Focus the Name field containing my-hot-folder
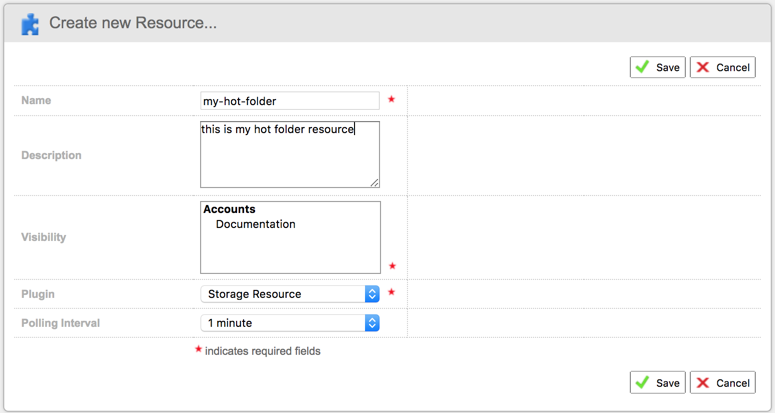 (x=290, y=101)
